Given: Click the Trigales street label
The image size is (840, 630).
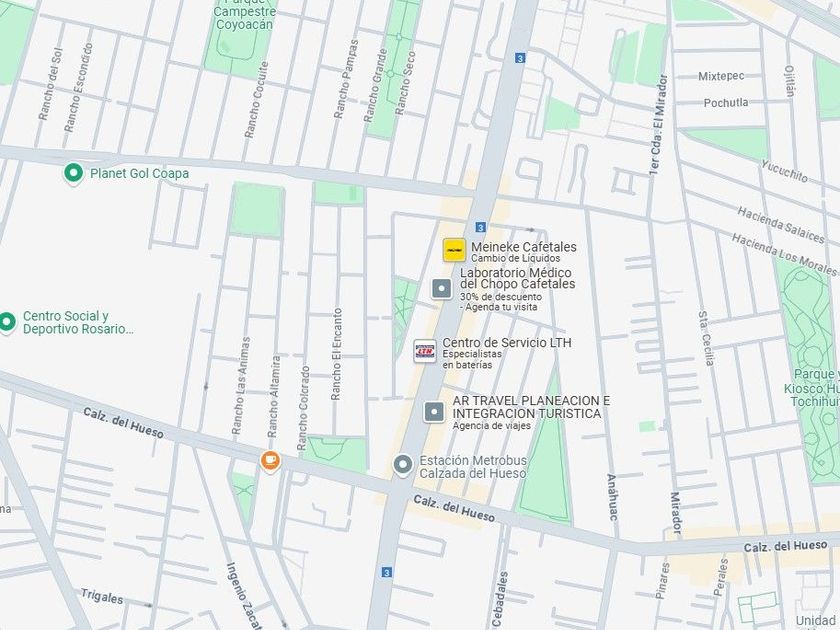Looking at the screenshot, I should (x=102, y=596).
